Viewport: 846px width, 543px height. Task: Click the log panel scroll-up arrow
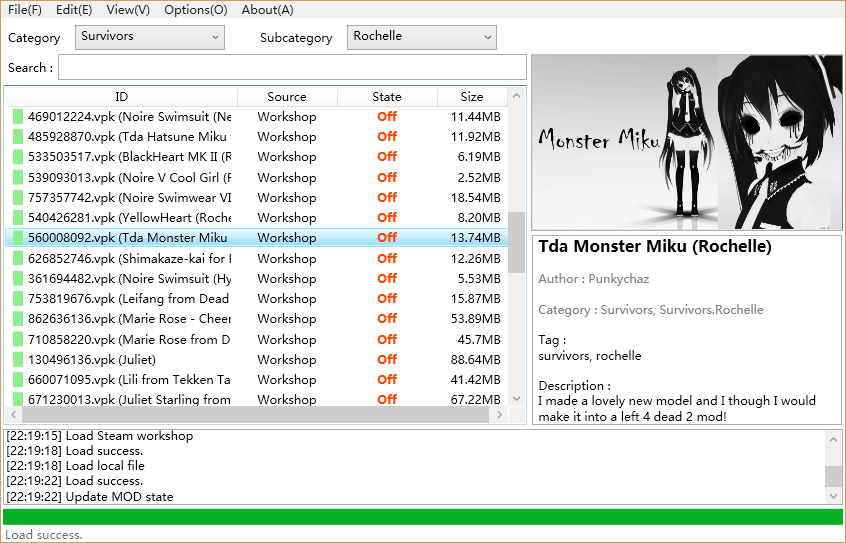[834, 440]
